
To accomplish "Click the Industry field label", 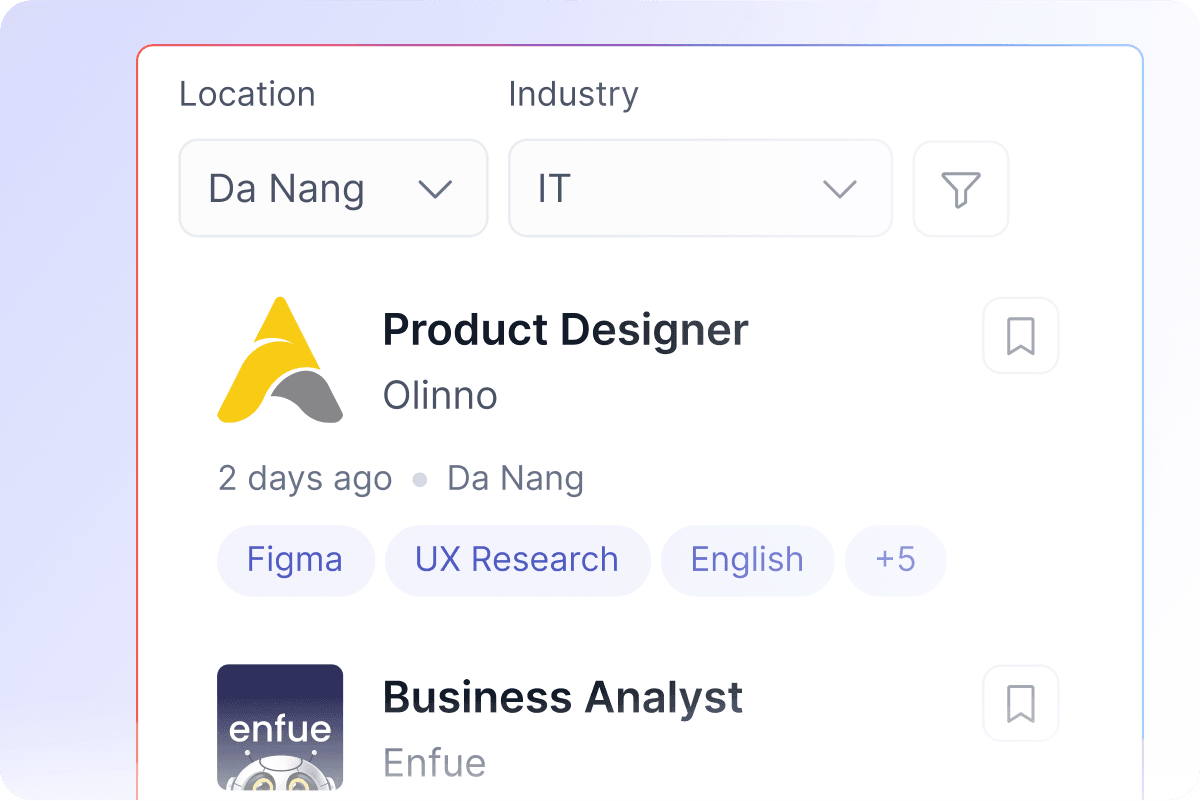I will point(573,94).
